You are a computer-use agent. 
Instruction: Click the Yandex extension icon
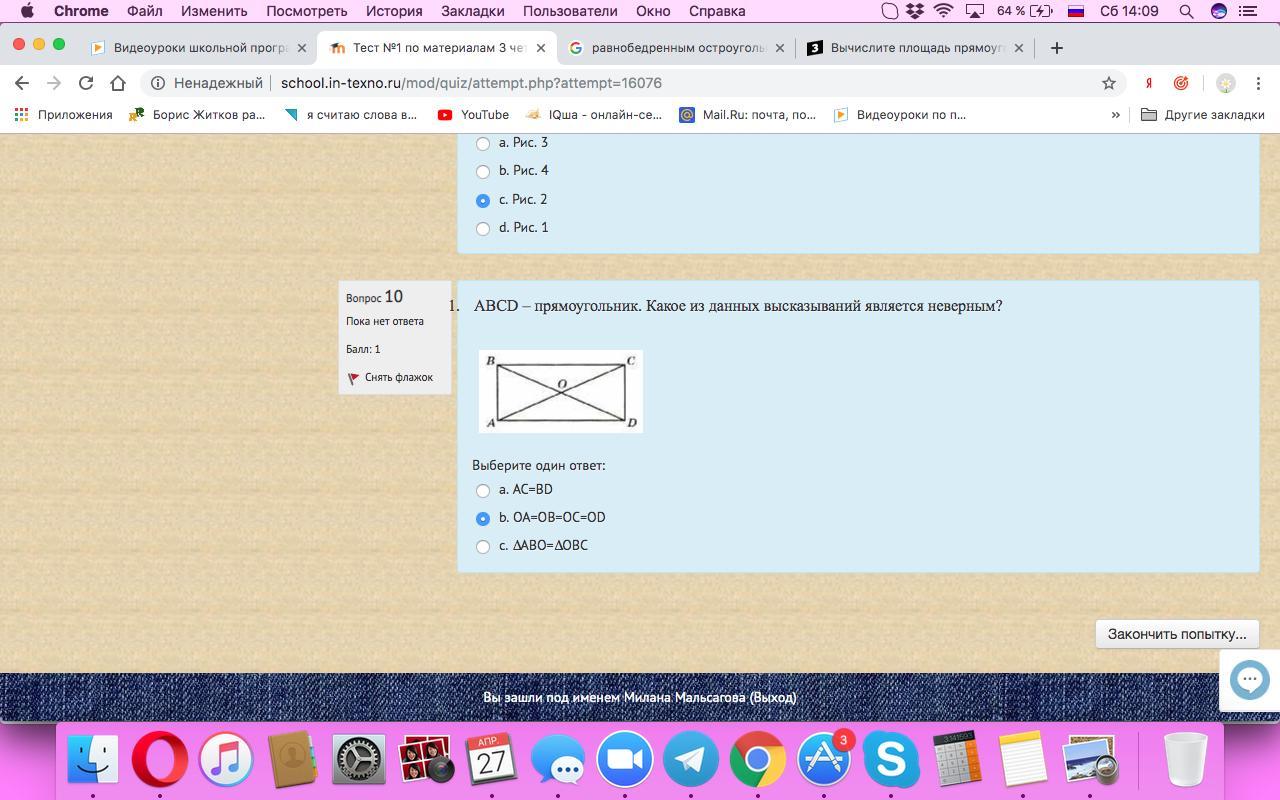[x=1149, y=83]
